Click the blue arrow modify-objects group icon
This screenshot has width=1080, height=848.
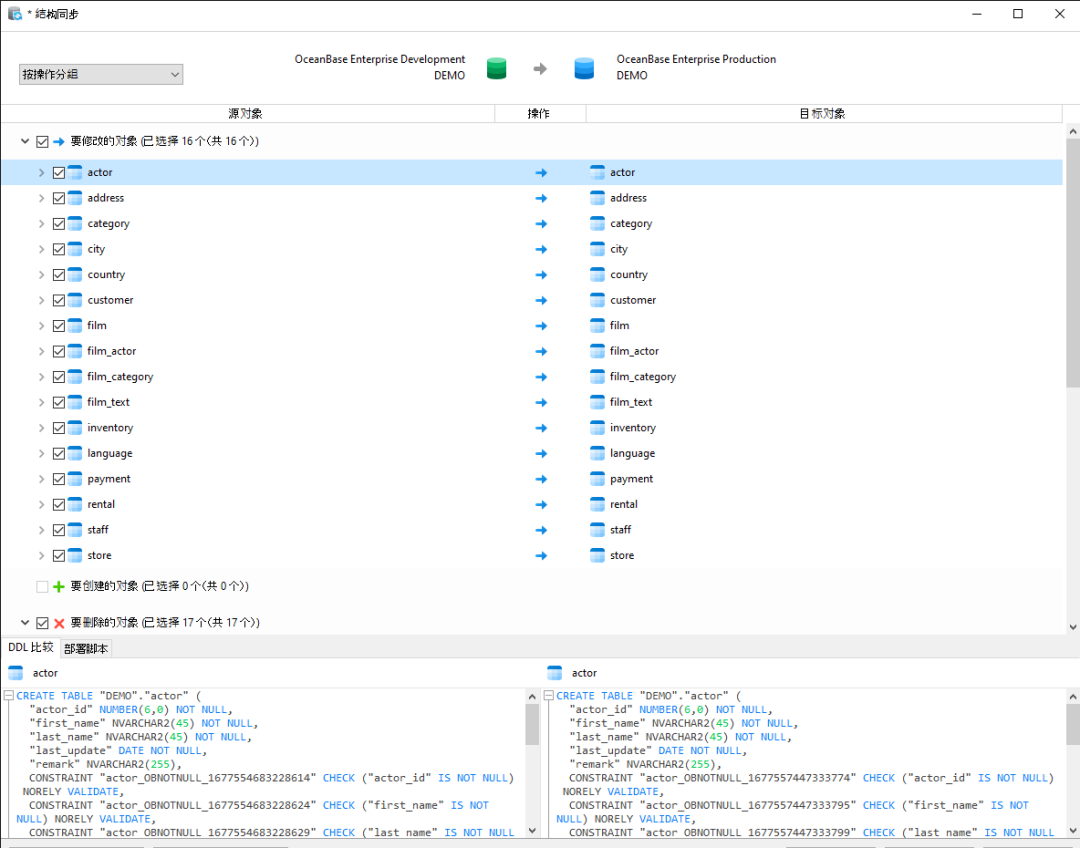click(x=59, y=141)
